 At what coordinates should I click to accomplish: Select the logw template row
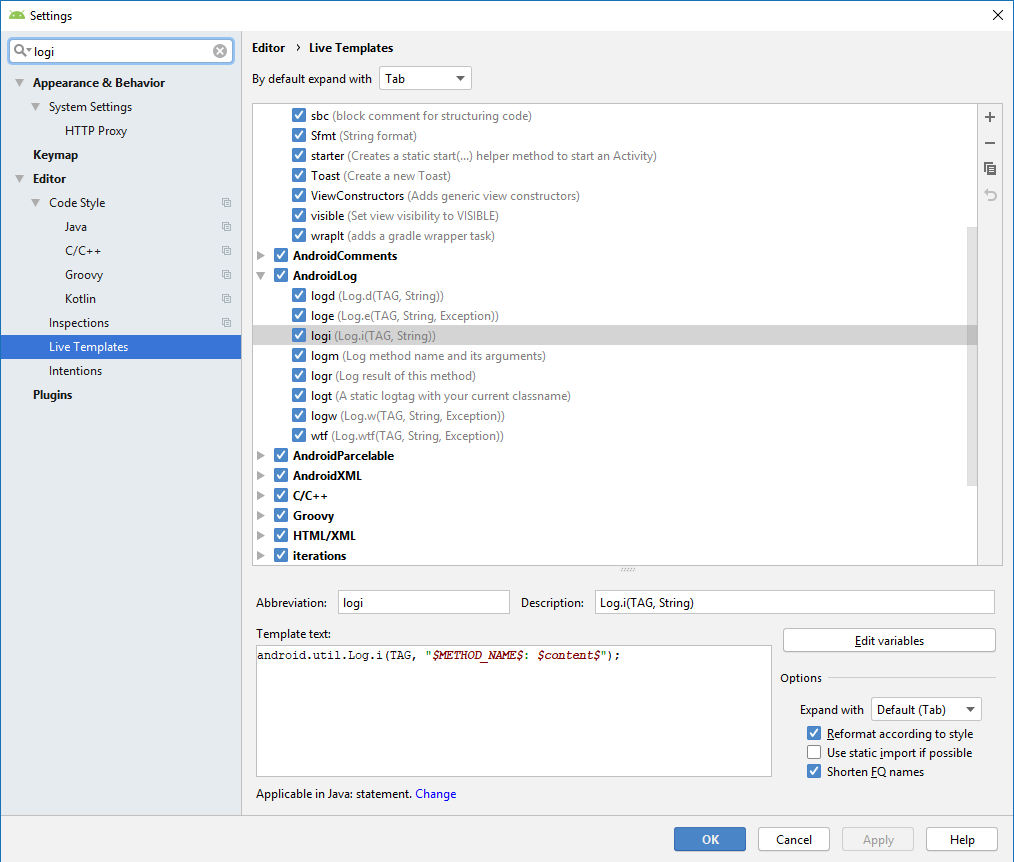(x=614, y=416)
